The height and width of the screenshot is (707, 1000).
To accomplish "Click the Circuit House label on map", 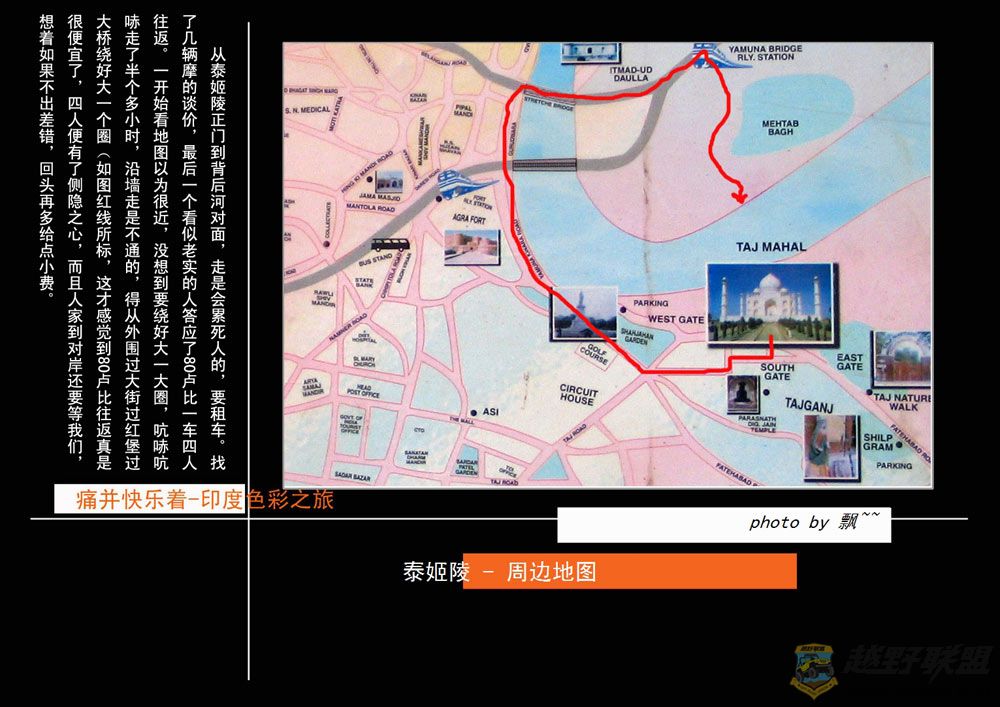I will tap(577, 393).
